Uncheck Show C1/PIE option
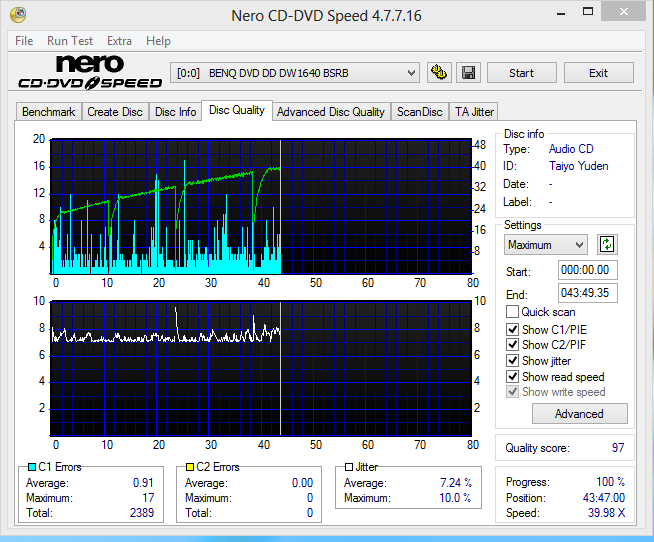654x542 pixels. click(512, 330)
